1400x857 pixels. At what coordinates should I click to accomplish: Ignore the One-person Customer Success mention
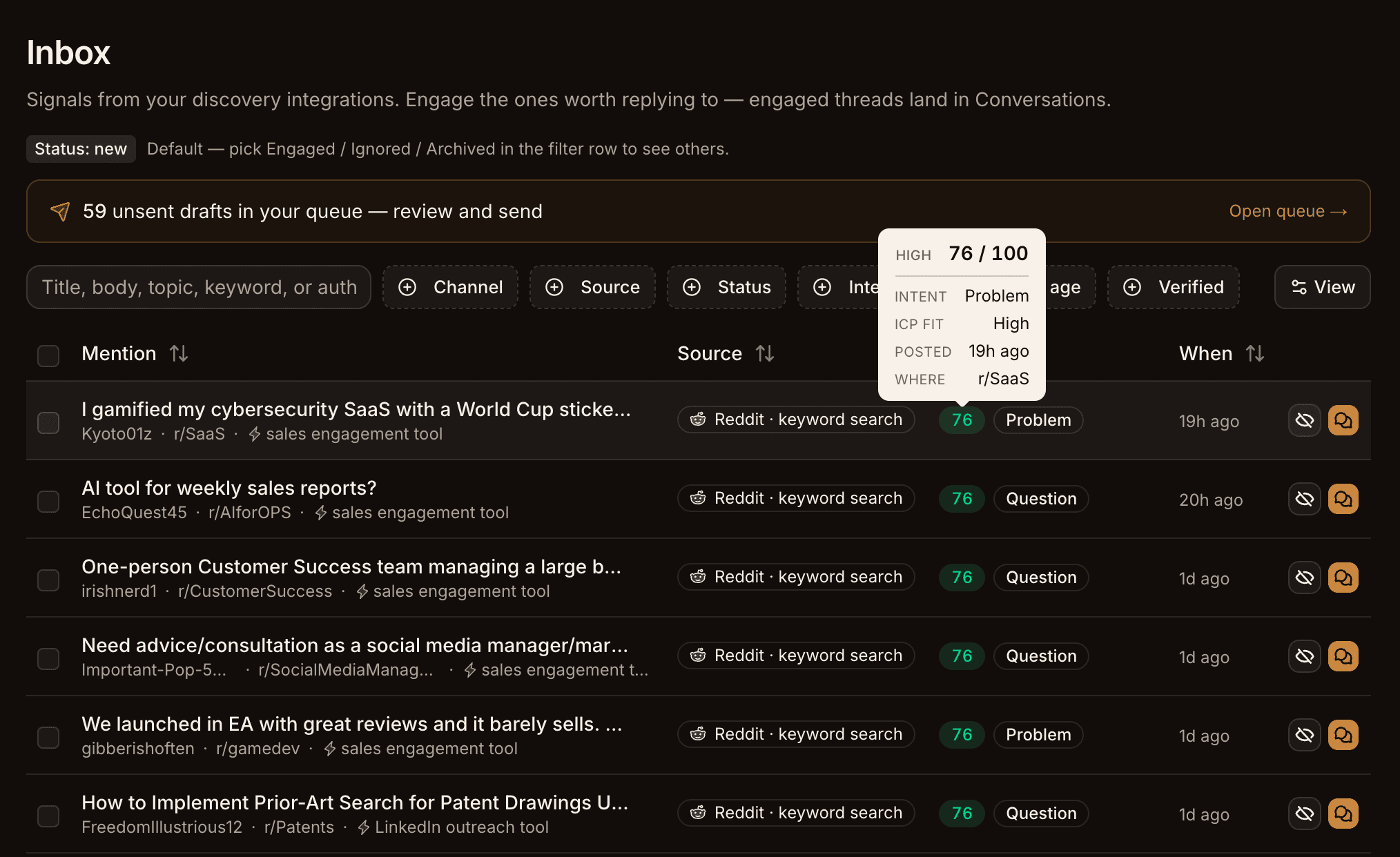coord(1304,578)
